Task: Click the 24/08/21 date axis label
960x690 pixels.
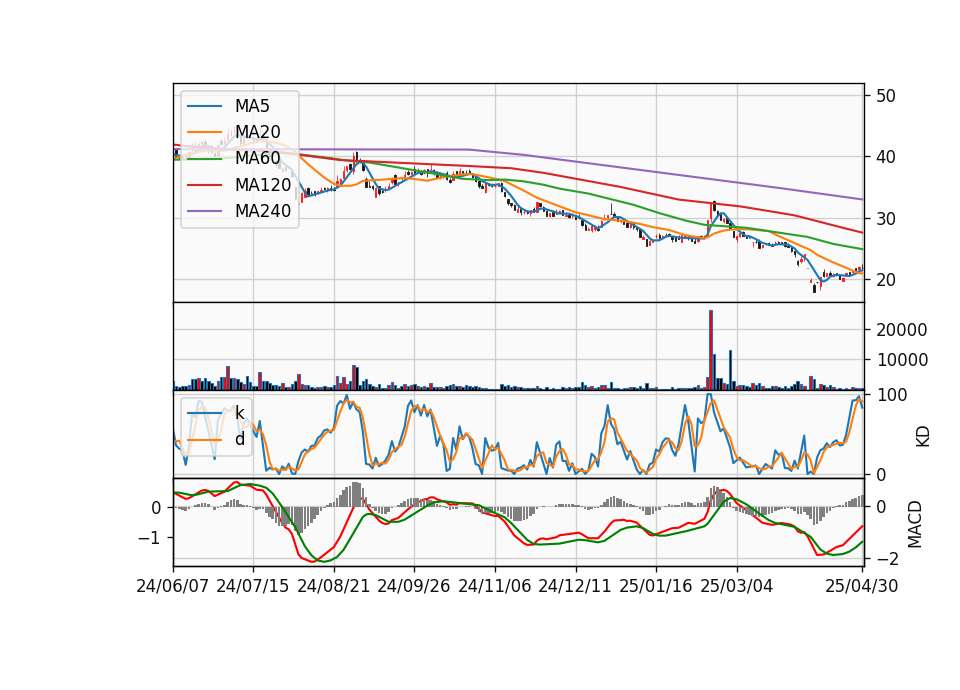Action: (x=334, y=586)
